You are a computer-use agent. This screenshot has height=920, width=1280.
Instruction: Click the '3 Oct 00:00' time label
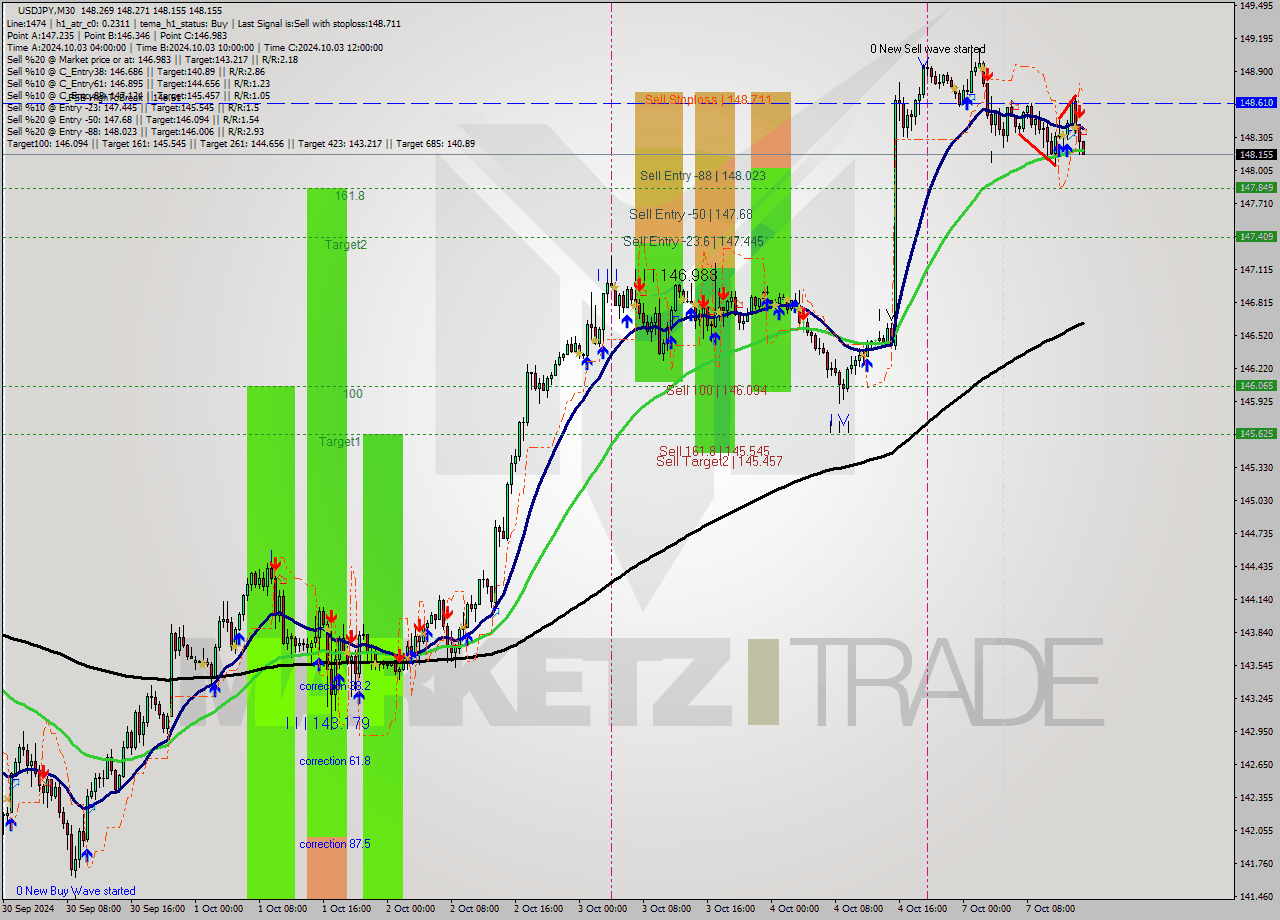pyautogui.click(x=602, y=909)
